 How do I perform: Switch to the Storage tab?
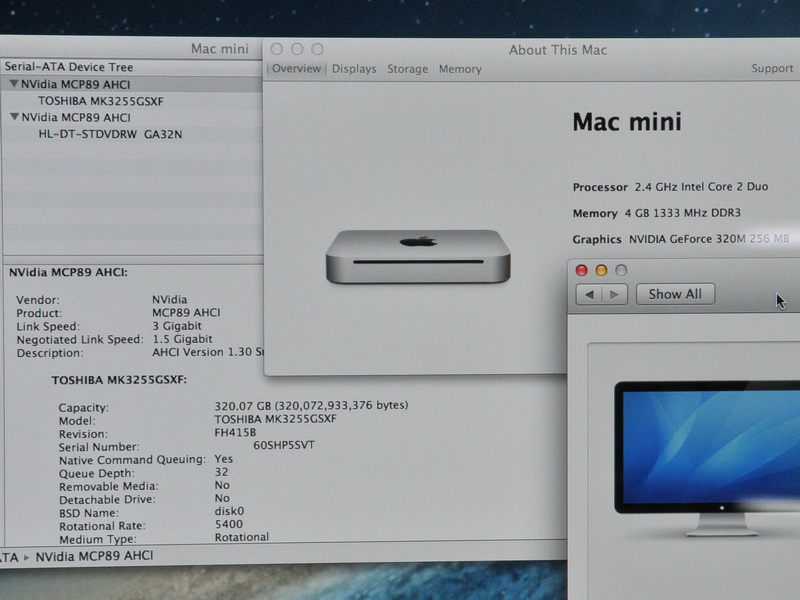pos(407,69)
